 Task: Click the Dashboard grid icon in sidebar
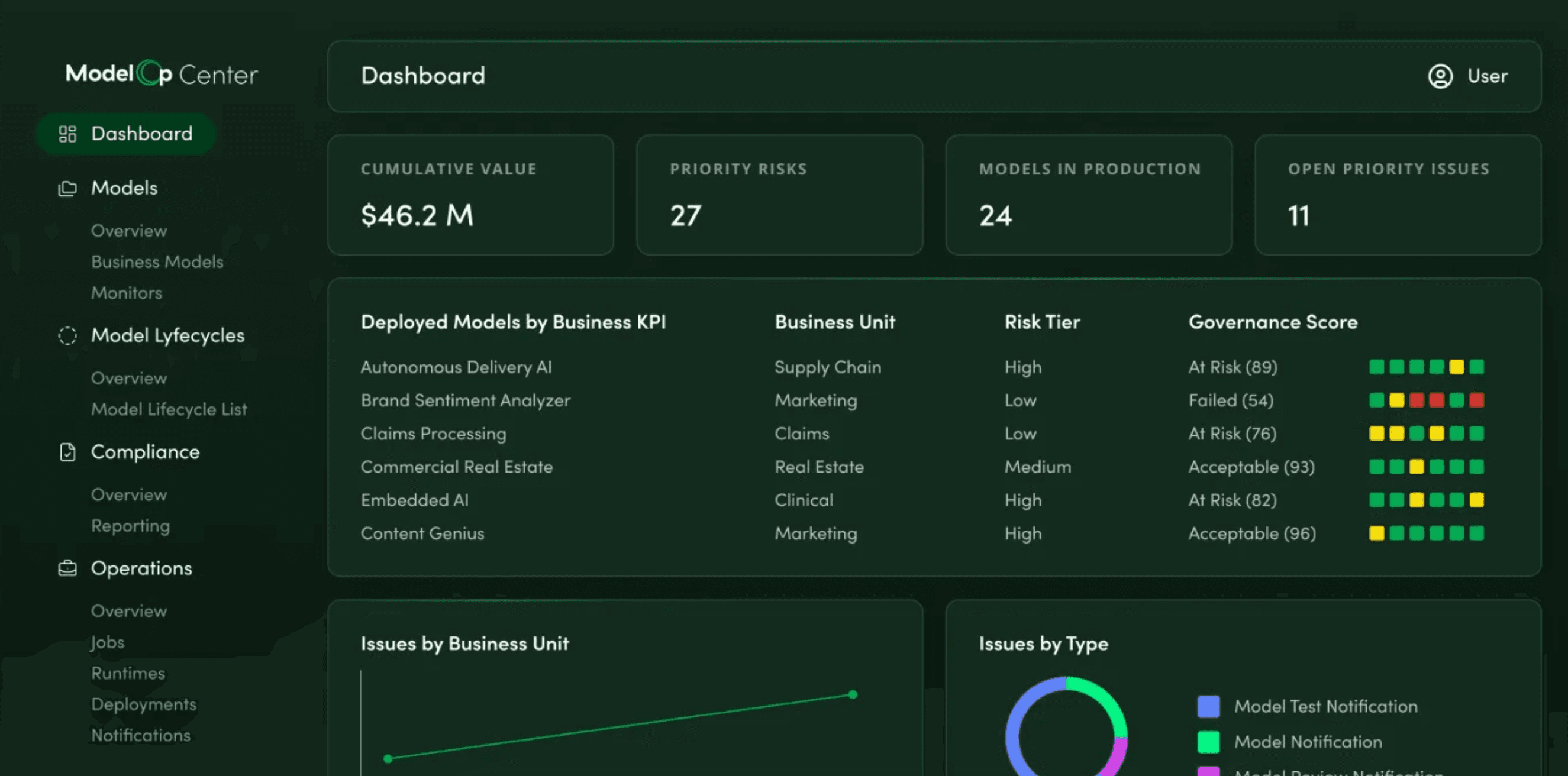click(x=67, y=134)
